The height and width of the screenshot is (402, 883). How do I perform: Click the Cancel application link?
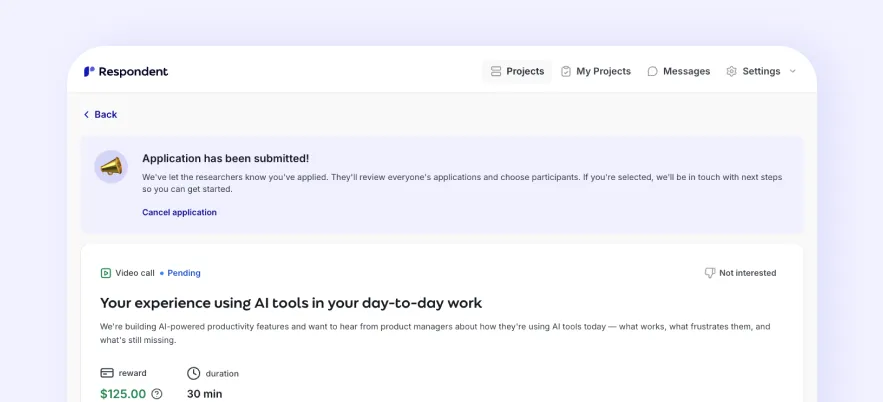click(179, 212)
